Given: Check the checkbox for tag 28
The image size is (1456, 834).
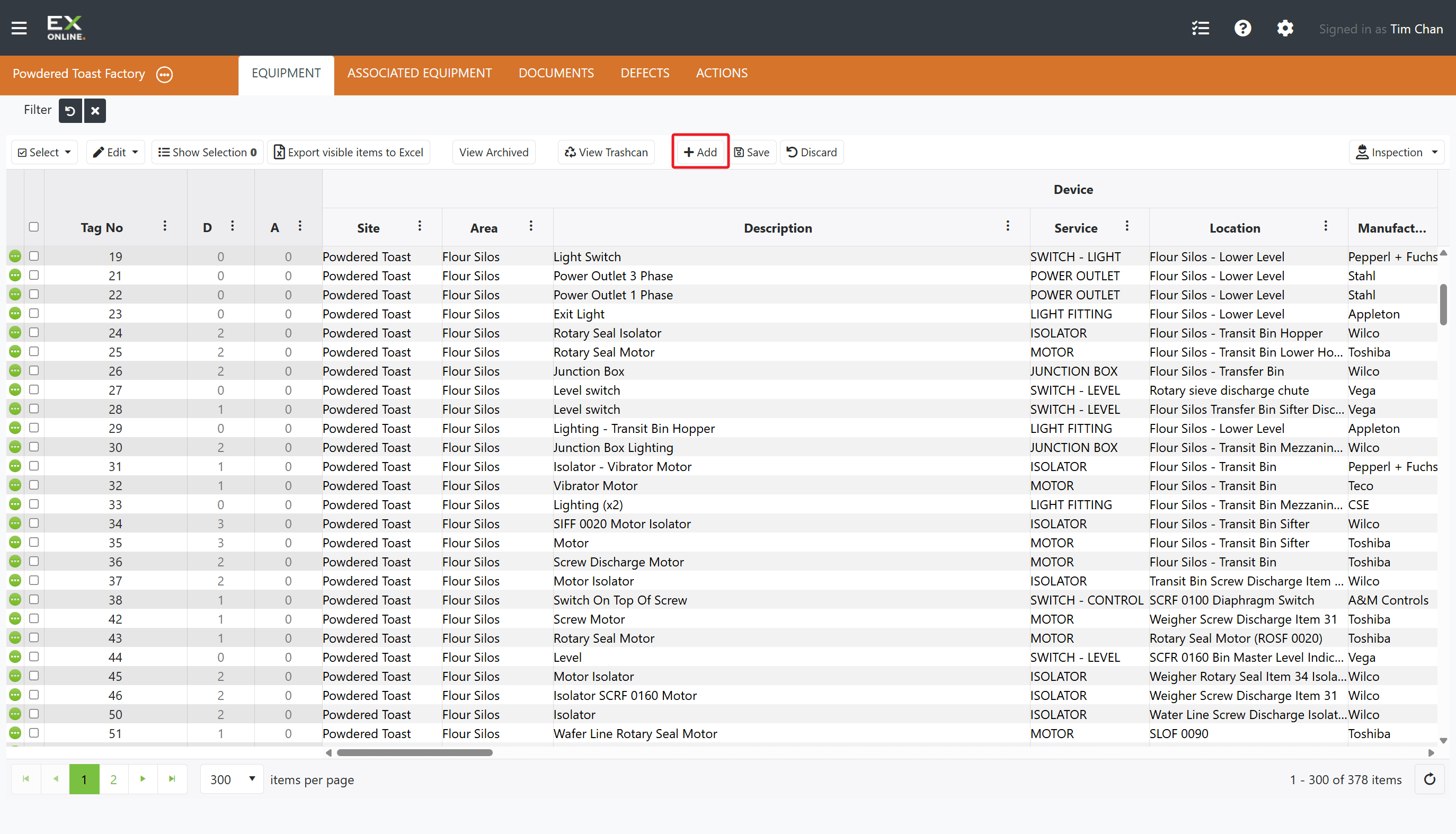Looking at the screenshot, I should click(x=34, y=409).
